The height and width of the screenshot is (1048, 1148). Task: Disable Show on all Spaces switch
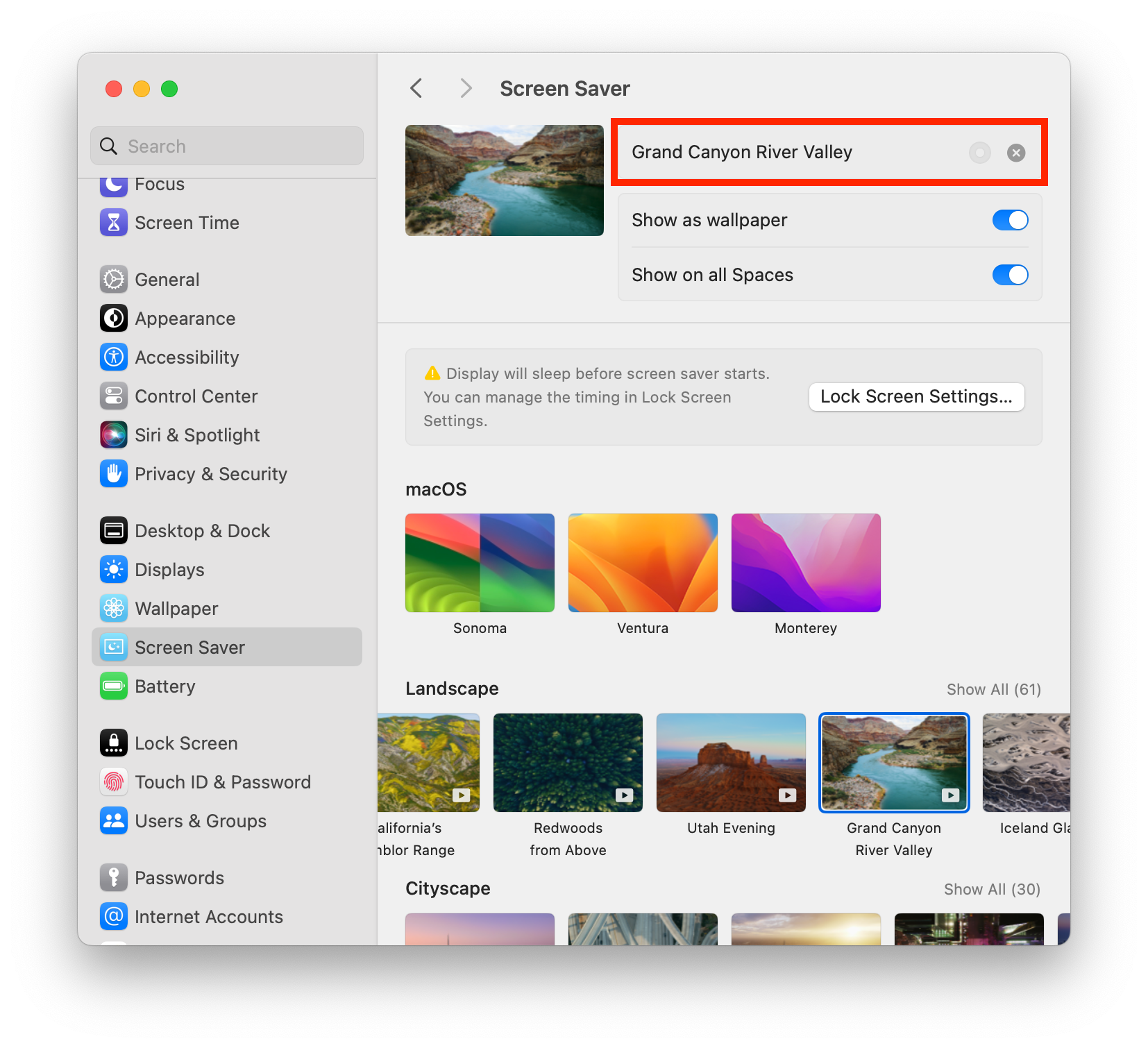click(1010, 275)
